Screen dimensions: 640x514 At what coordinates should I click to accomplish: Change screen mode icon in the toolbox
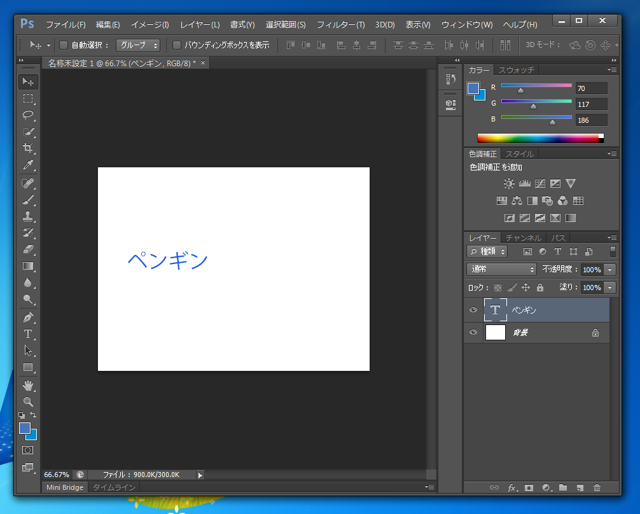28,467
